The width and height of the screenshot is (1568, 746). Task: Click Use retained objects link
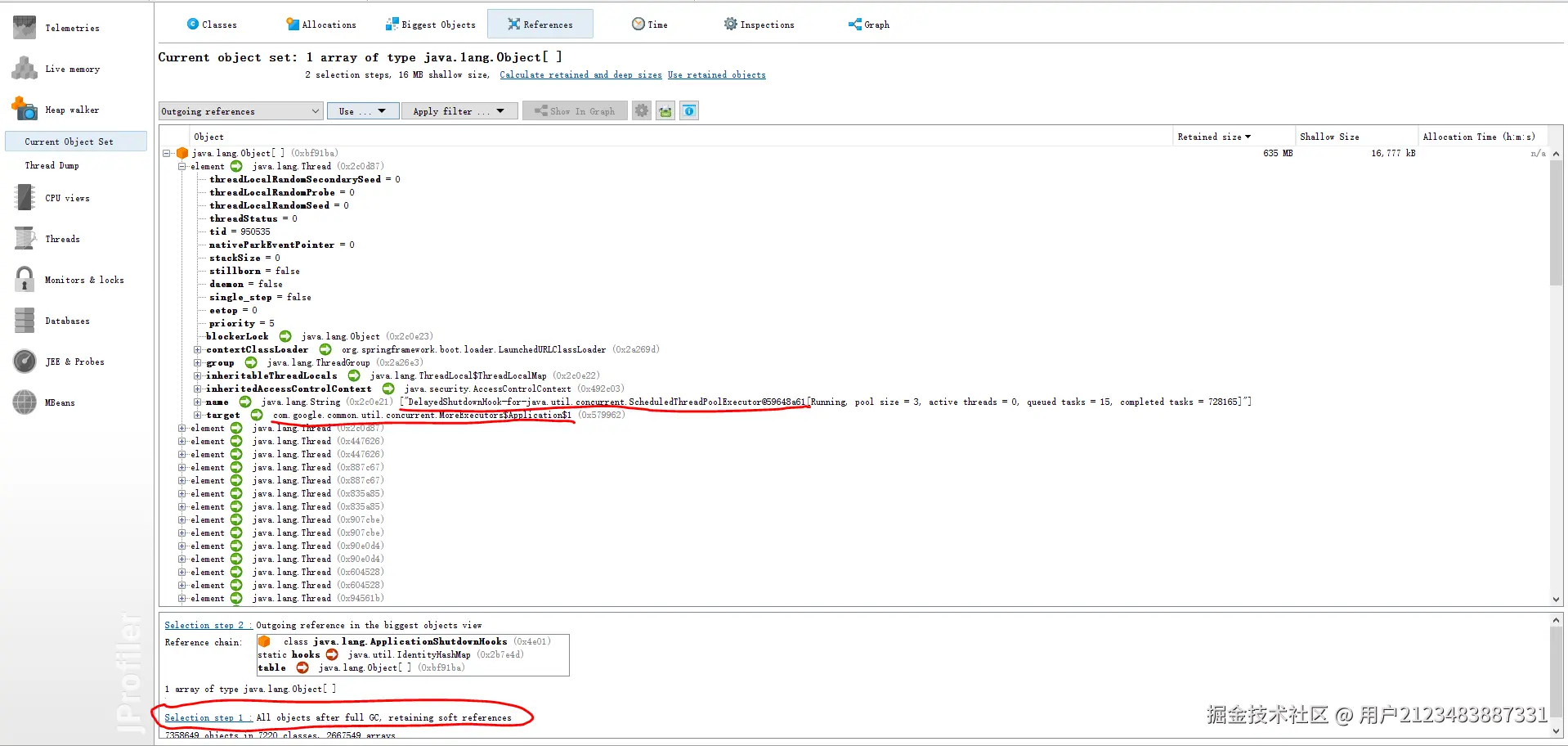click(716, 74)
